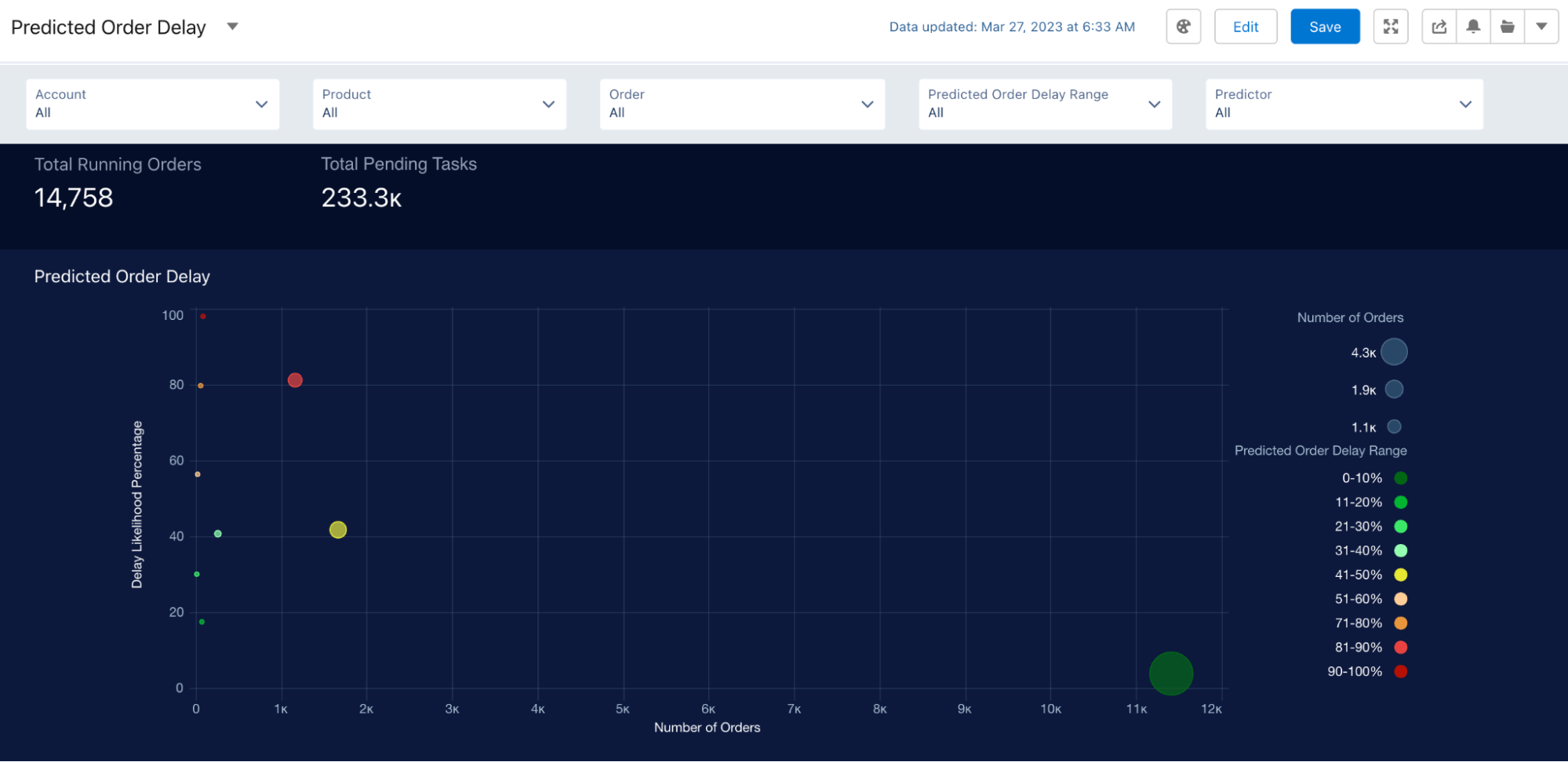1568x762 pixels.
Task: Click the share dashboard icon
Action: 1438,26
